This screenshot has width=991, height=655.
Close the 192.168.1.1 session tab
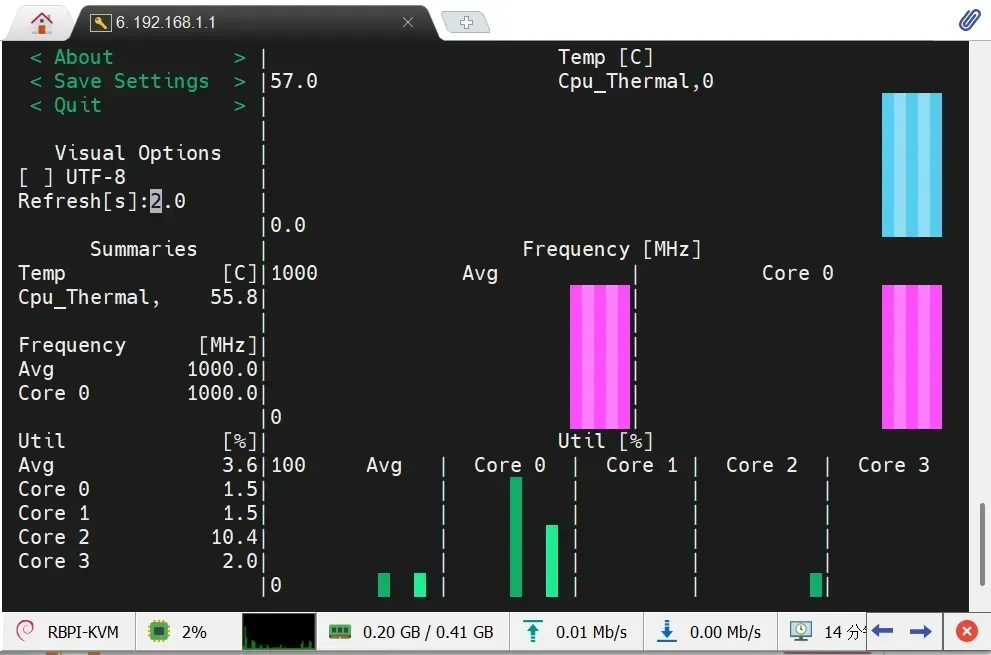[408, 22]
